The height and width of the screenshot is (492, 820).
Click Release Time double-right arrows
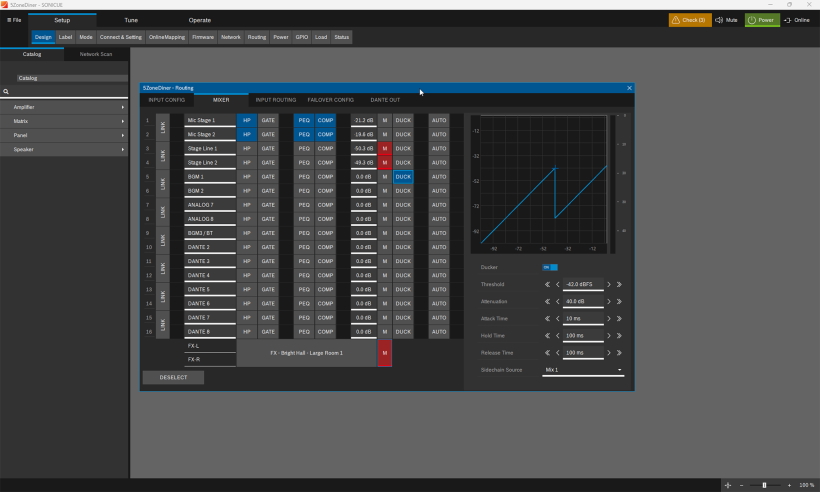(x=619, y=353)
